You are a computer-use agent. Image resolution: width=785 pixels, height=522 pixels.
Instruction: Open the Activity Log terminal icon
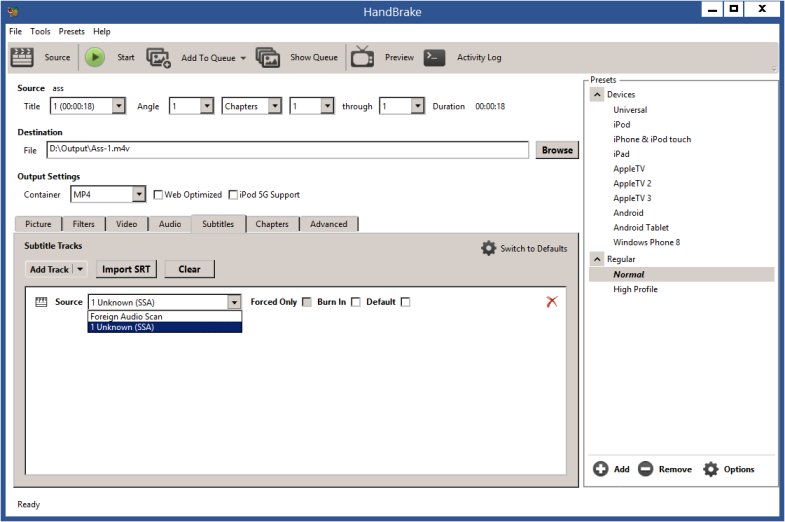434,58
